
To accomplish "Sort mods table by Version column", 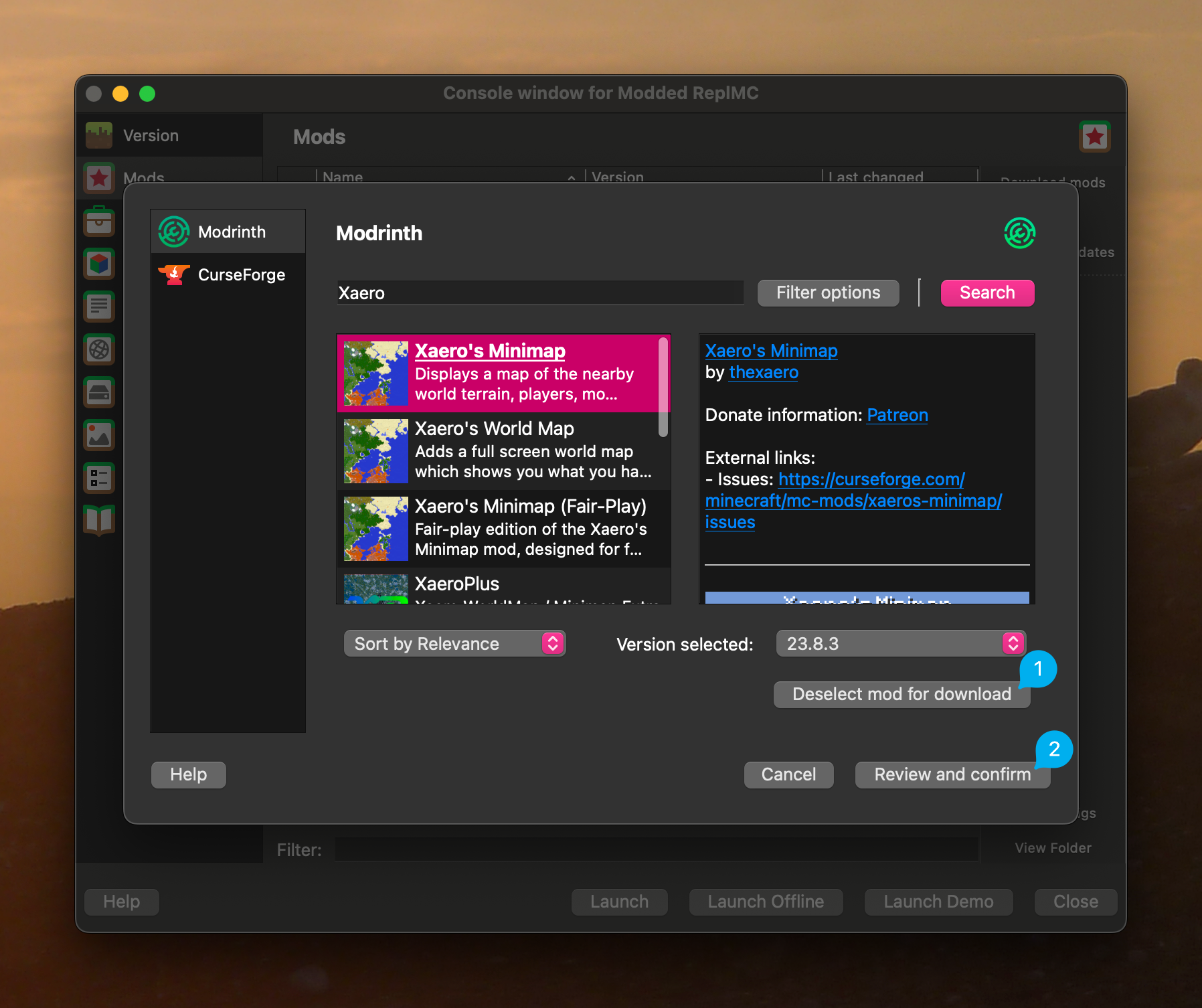I will 703,176.
